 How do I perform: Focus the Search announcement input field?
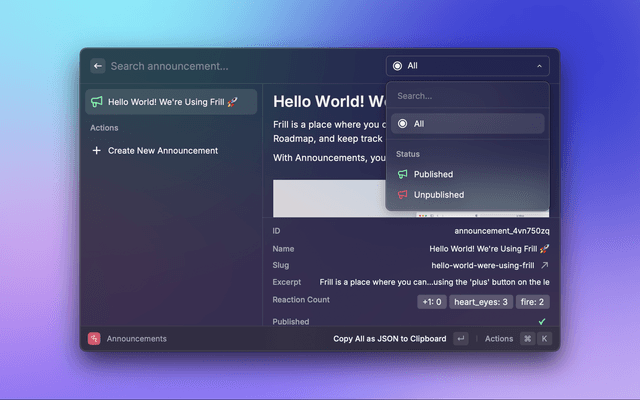coord(240,66)
